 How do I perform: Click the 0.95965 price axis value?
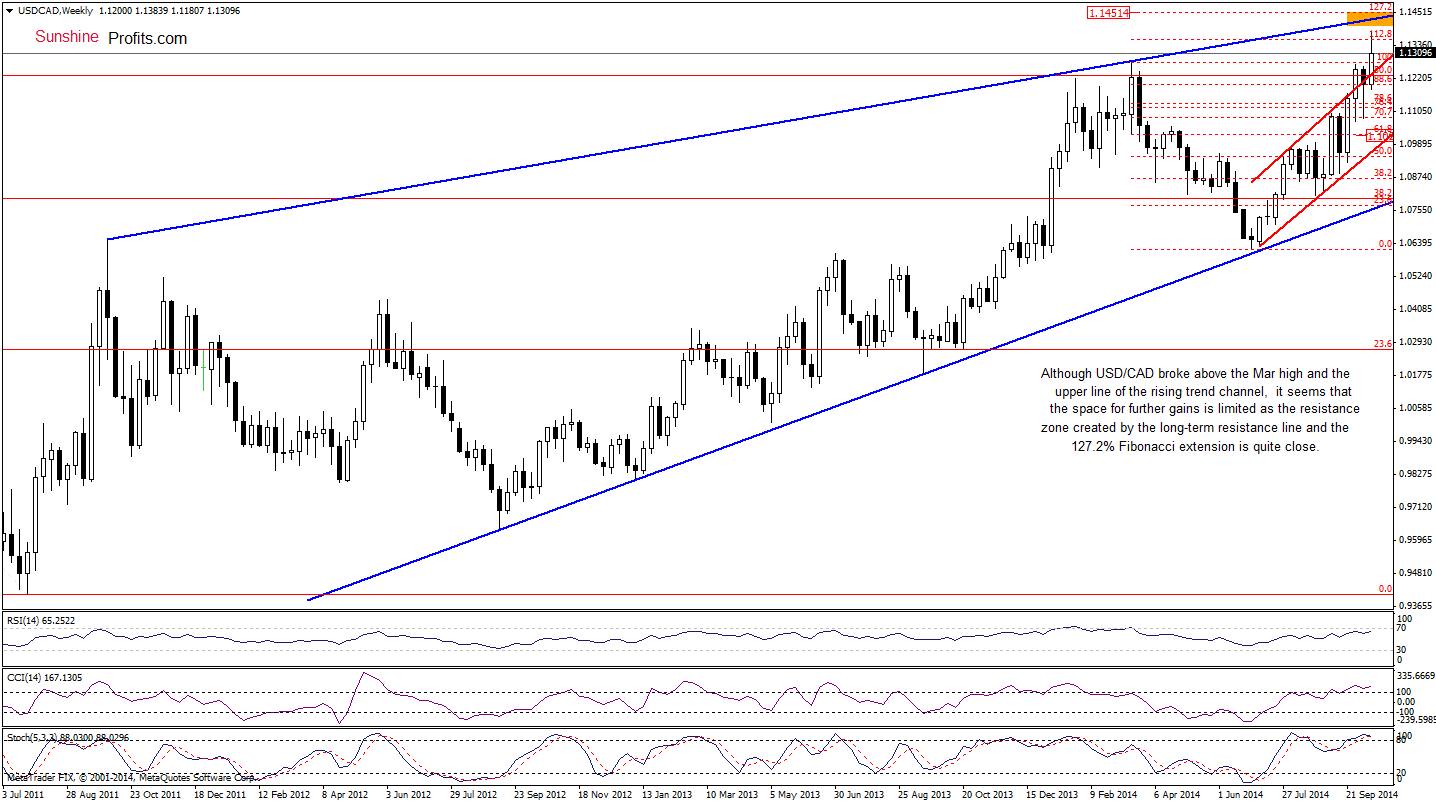pyautogui.click(x=1414, y=540)
